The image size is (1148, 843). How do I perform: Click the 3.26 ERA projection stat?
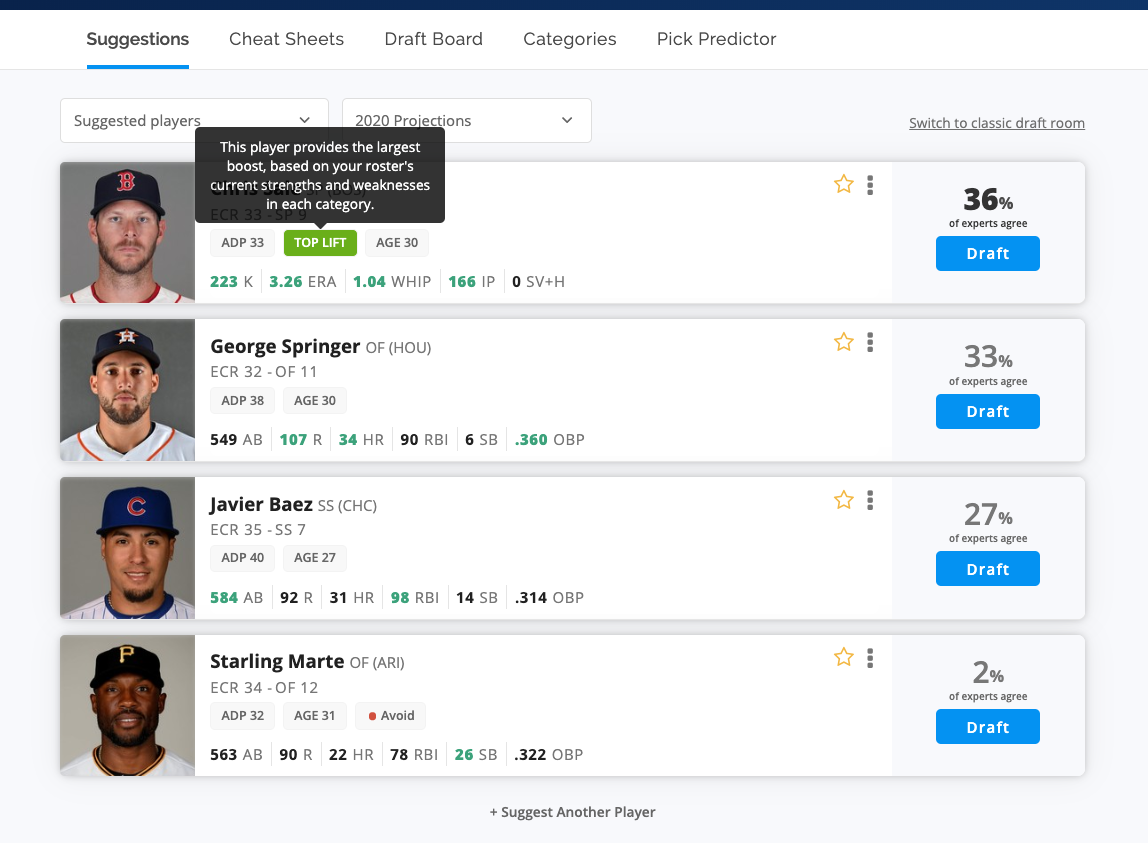tap(302, 282)
